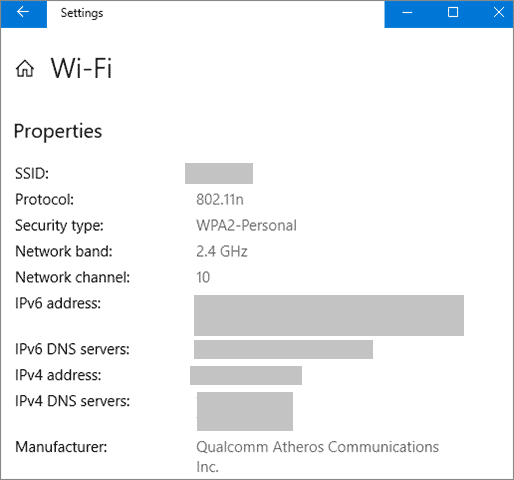This screenshot has height=480, width=514.
Task: Click the 2.4 GHz network band value
Action: tap(222, 251)
